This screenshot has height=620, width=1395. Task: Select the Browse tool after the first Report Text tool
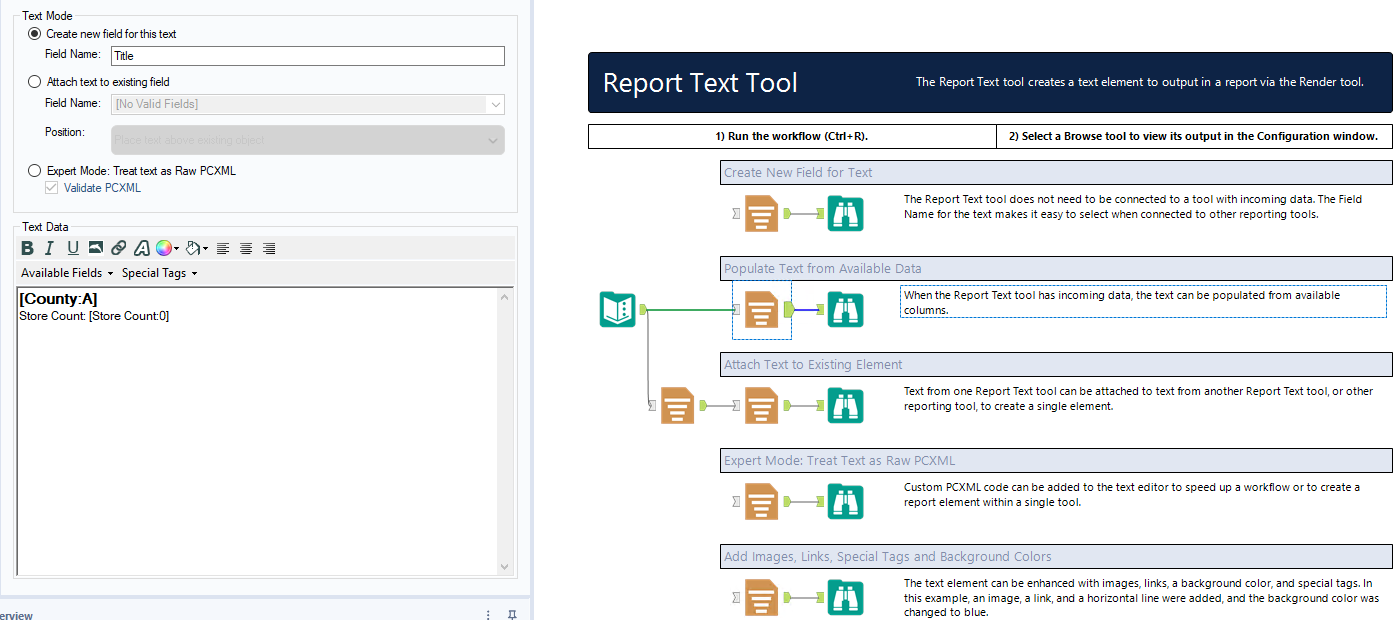(845, 213)
